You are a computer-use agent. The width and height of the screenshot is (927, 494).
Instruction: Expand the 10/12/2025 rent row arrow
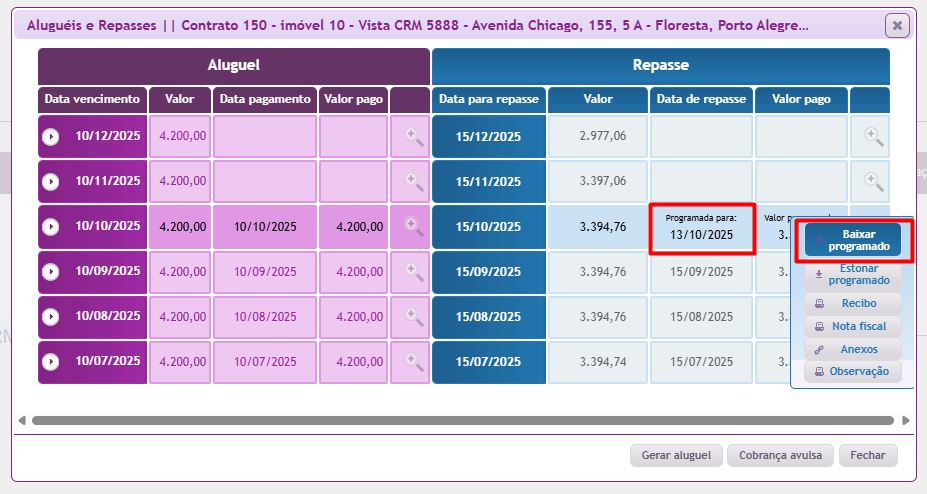(x=51, y=137)
